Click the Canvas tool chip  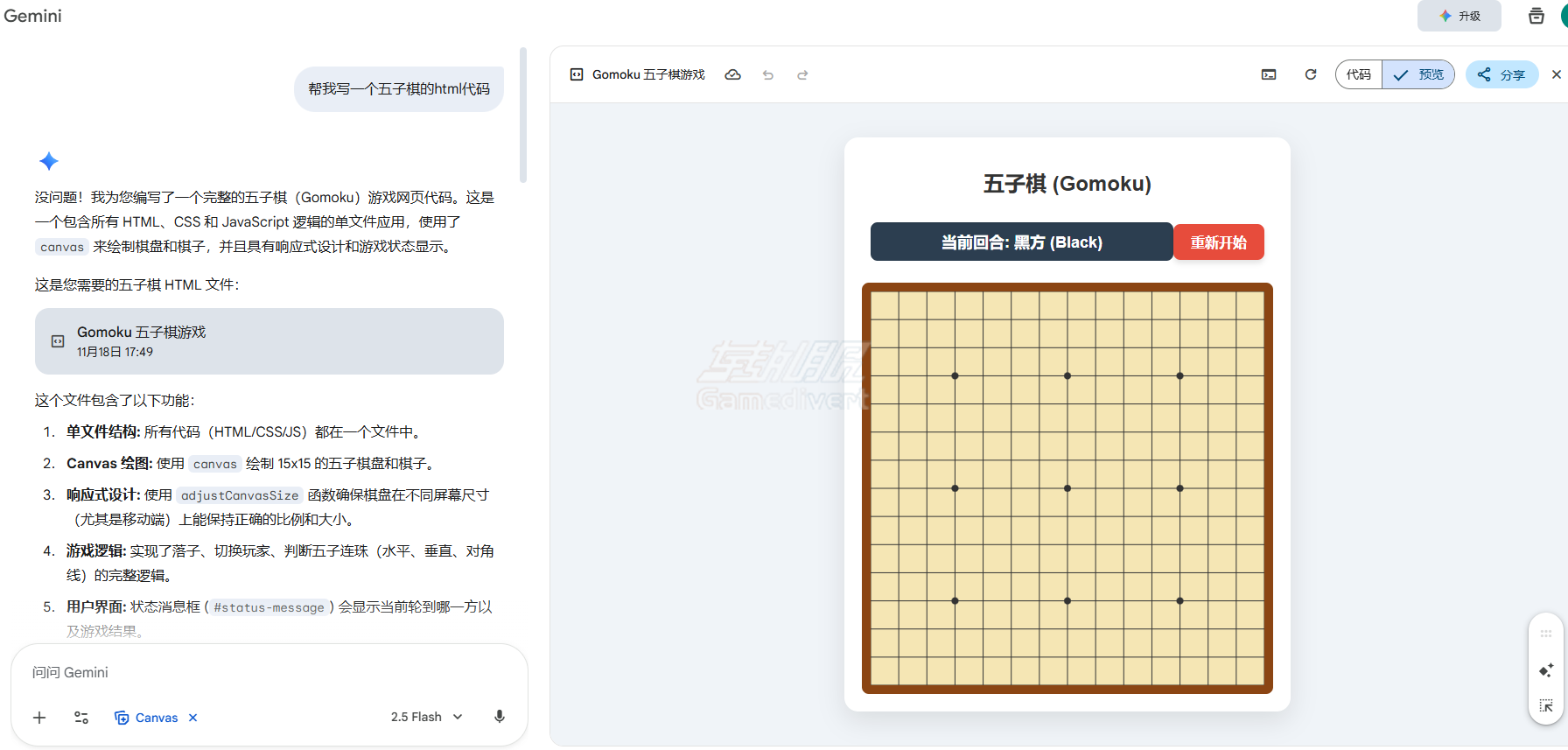147,718
